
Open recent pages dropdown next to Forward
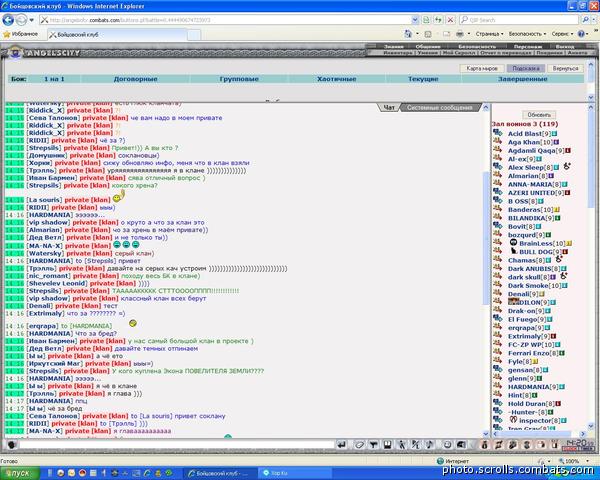[31, 20]
